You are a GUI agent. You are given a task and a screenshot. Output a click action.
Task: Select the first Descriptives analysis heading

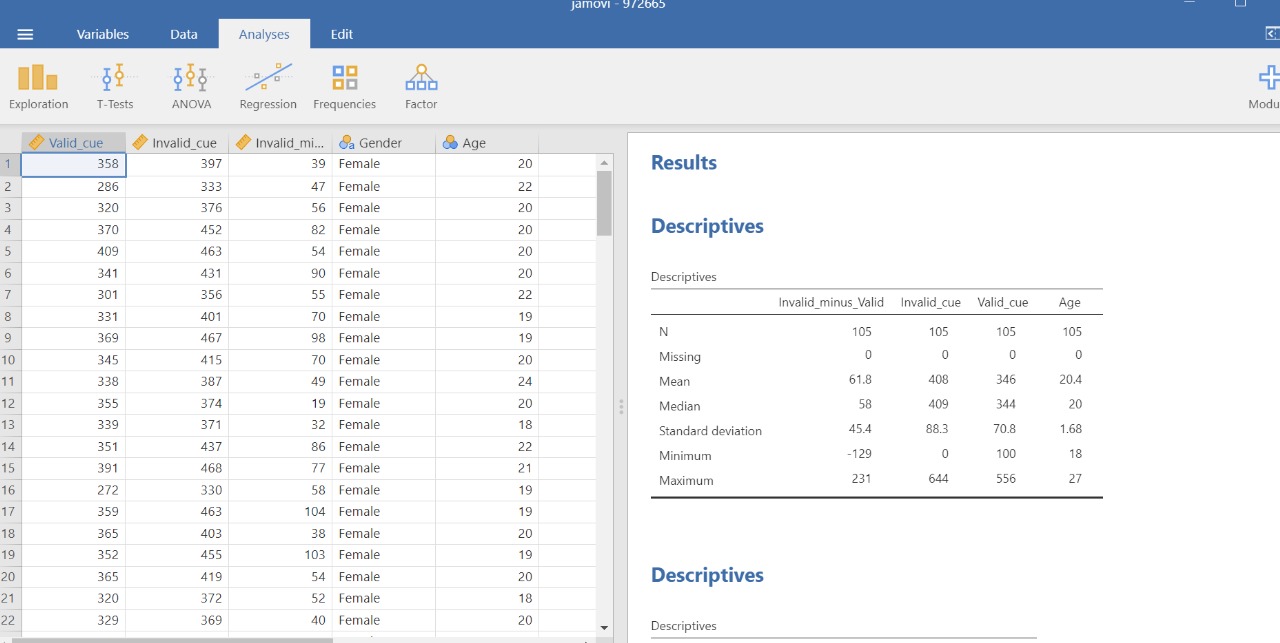(707, 226)
